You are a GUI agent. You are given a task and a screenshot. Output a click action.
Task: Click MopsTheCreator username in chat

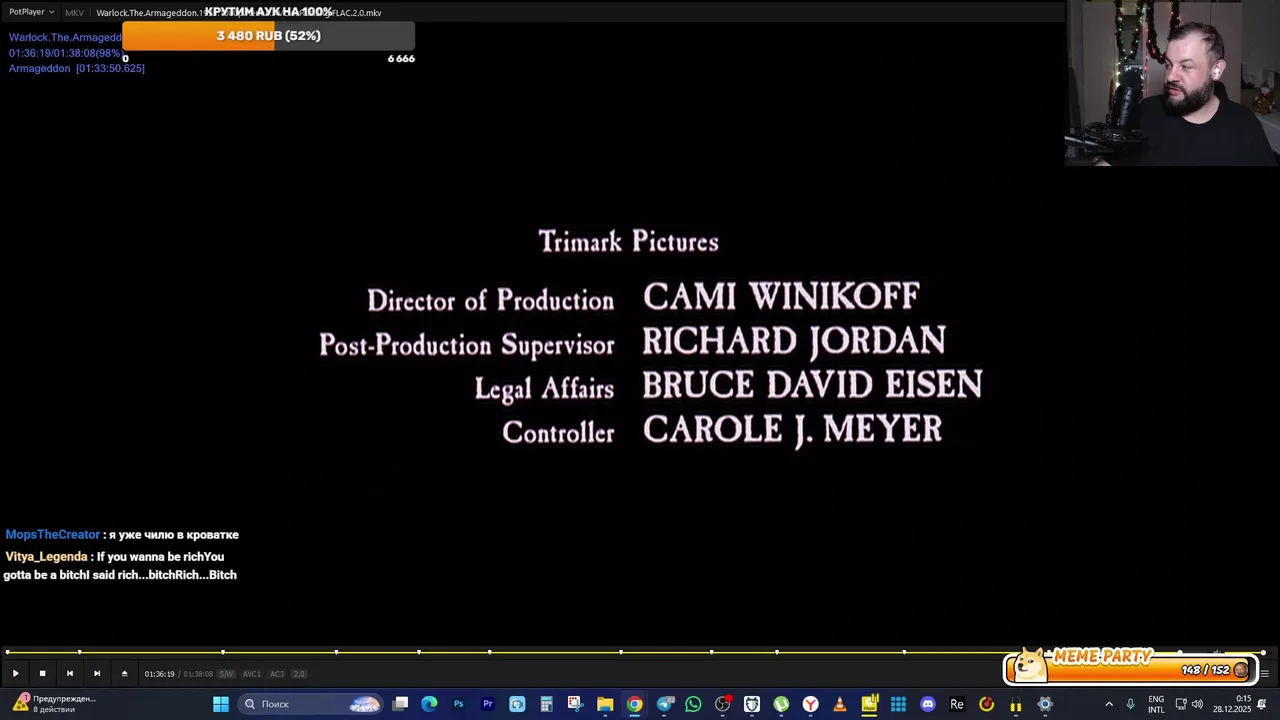click(x=53, y=535)
